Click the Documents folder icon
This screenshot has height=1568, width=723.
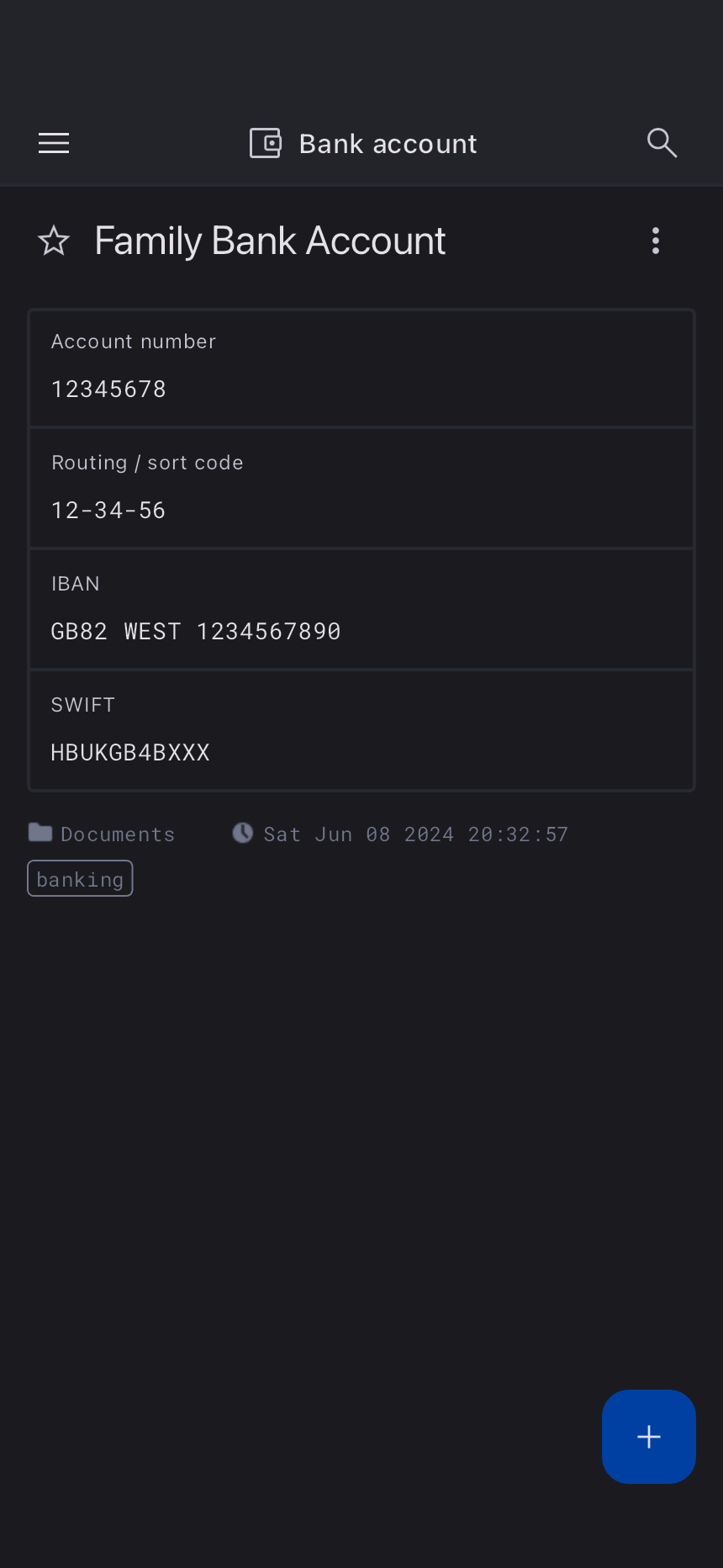coord(40,833)
